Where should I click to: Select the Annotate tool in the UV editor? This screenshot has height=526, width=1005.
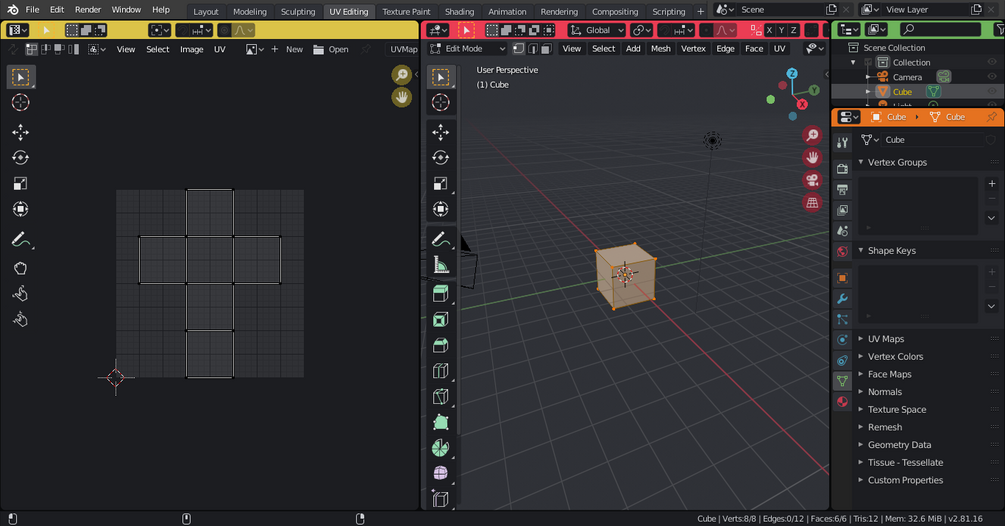coord(21,240)
